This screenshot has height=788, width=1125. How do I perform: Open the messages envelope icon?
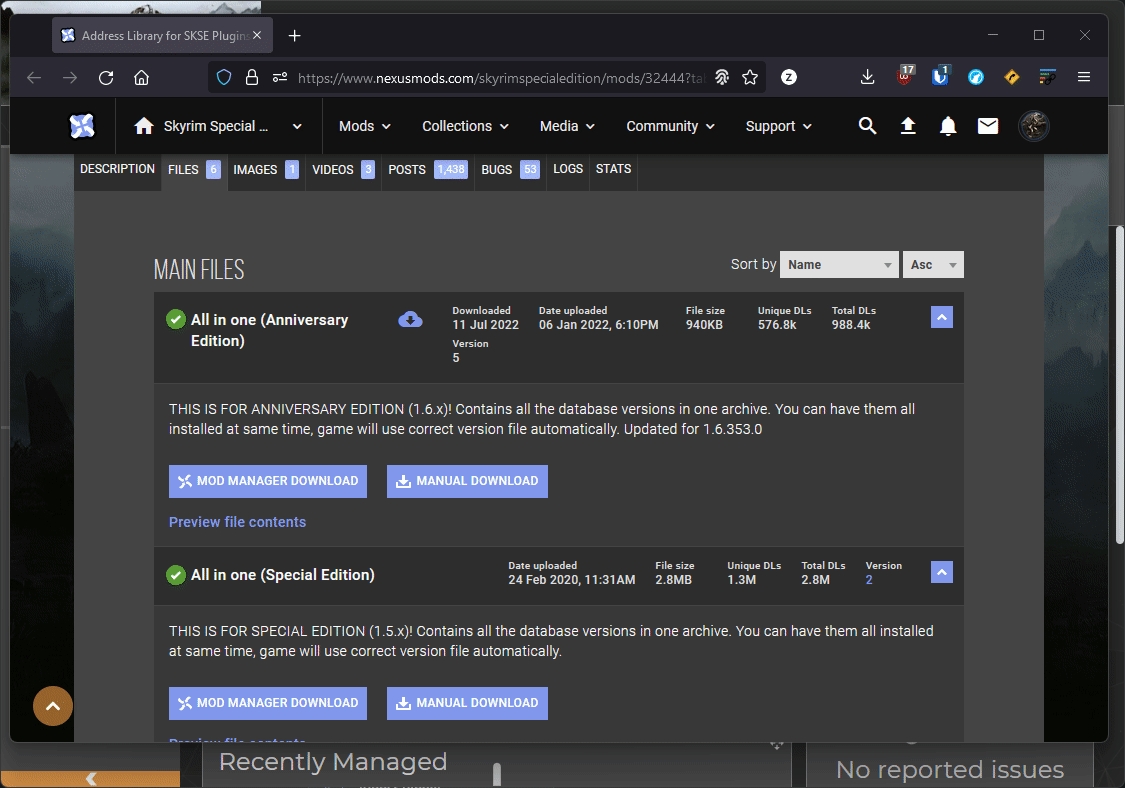[x=988, y=126]
